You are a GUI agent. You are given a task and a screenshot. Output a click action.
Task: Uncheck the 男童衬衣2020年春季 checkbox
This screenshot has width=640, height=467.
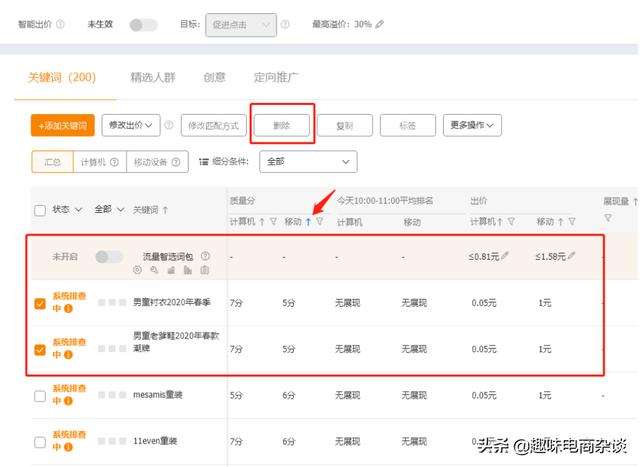[x=40, y=303]
